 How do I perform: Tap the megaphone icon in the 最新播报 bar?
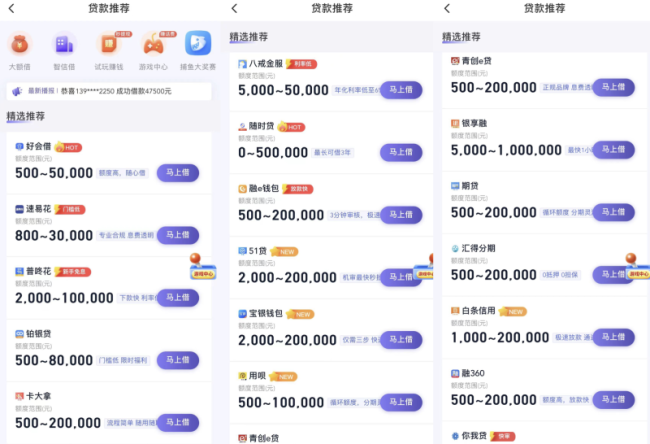pos(17,91)
